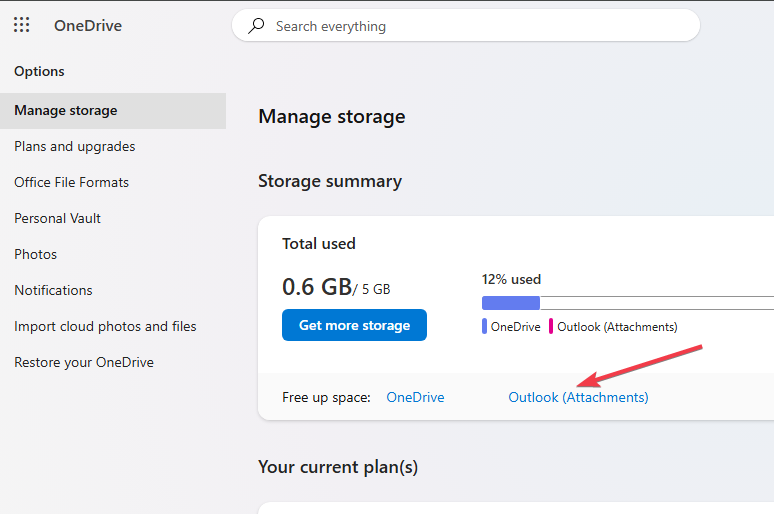Screen dimensions: 774x514
Task: Click the OneDrive title in header
Action: click(x=88, y=26)
